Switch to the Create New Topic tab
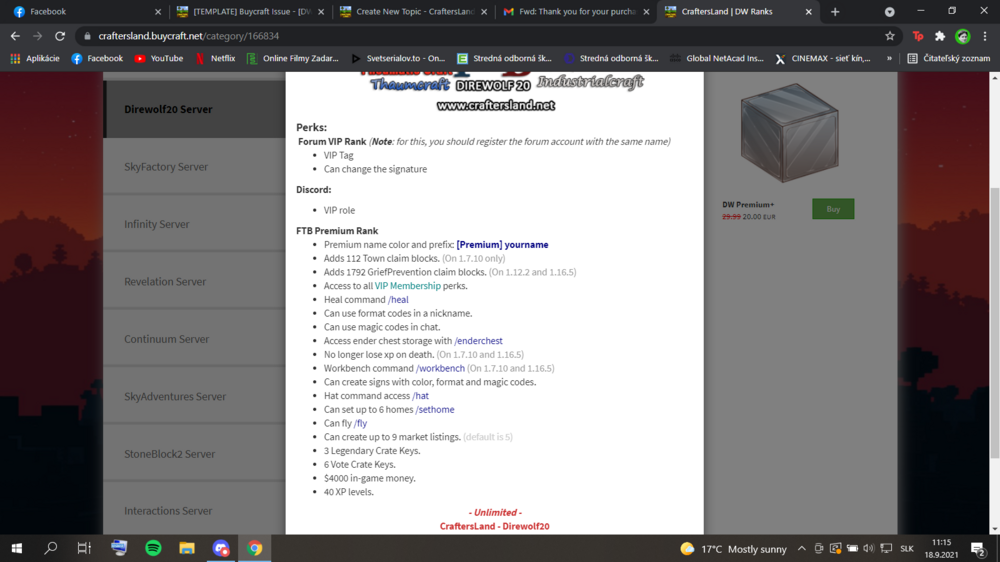1000x562 pixels. 411,11
